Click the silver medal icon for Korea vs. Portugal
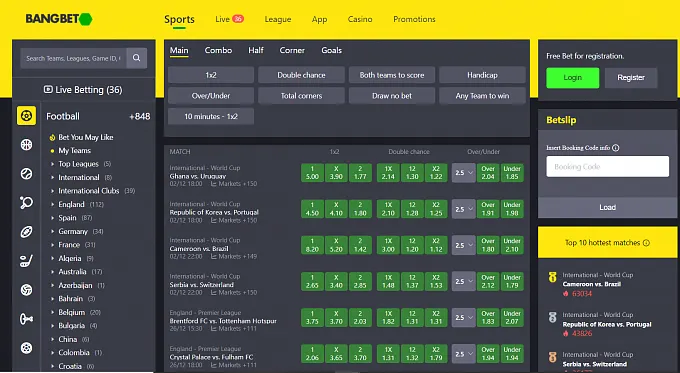 click(552, 317)
